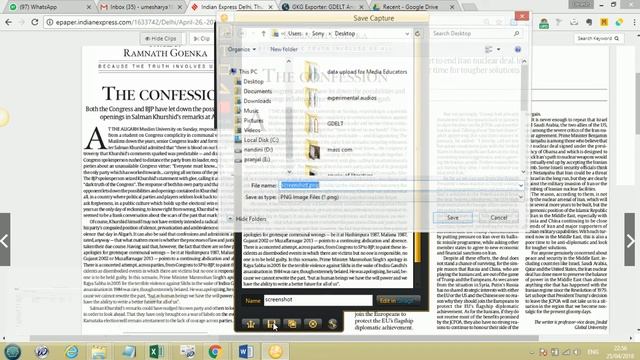This screenshot has width=640, height=360.
Task: Click the copy-to-clipboard icon in capture toolbar
Action: [292, 324]
